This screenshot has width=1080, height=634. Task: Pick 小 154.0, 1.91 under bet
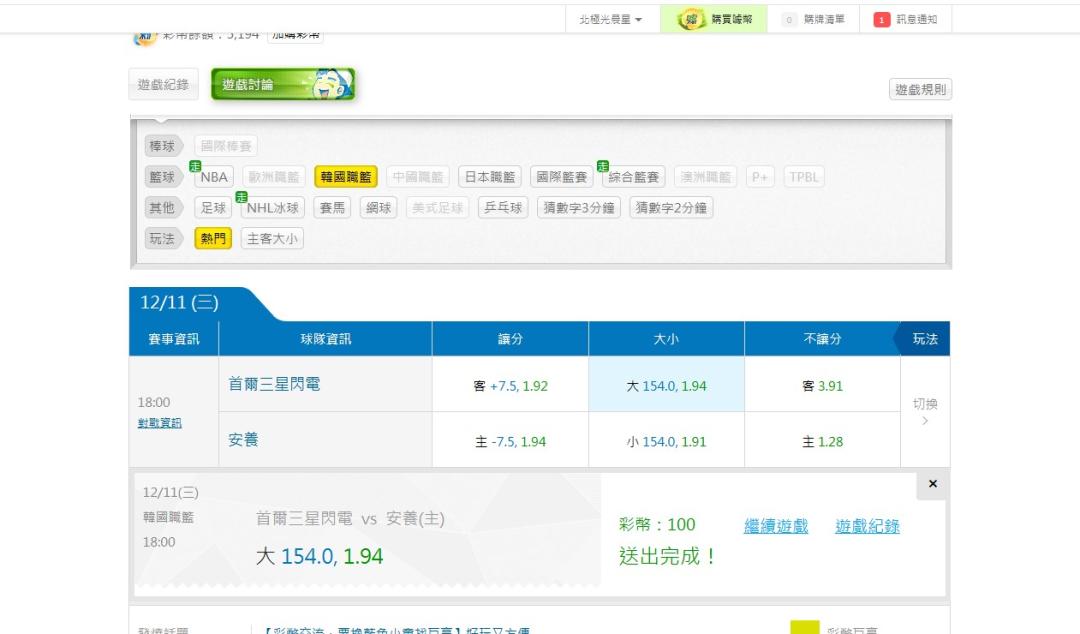pyautogui.click(x=666, y=442)
